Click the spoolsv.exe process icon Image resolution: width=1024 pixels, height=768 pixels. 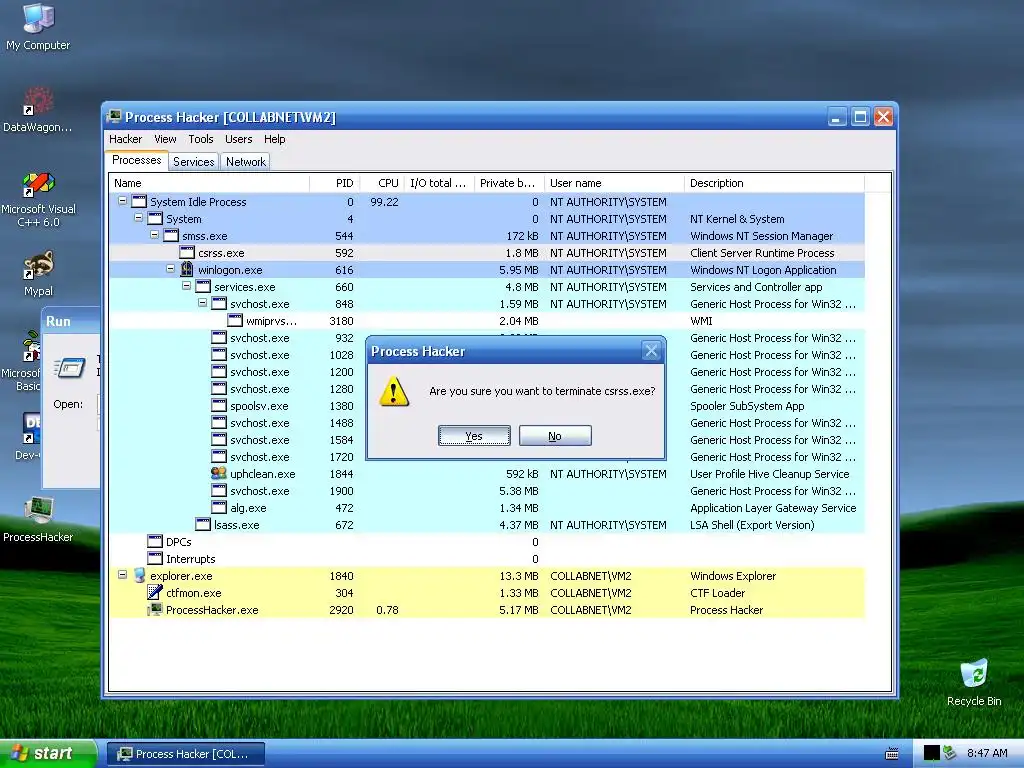click(219, 406)
